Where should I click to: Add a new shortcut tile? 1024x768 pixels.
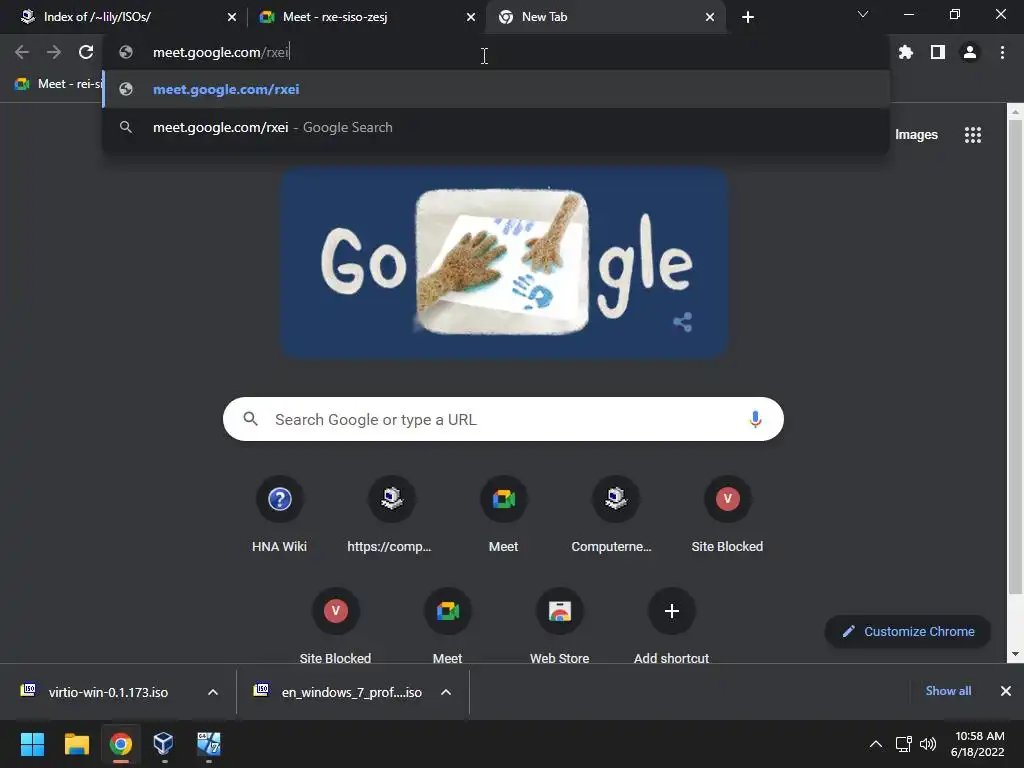click(x=671, y=626)
